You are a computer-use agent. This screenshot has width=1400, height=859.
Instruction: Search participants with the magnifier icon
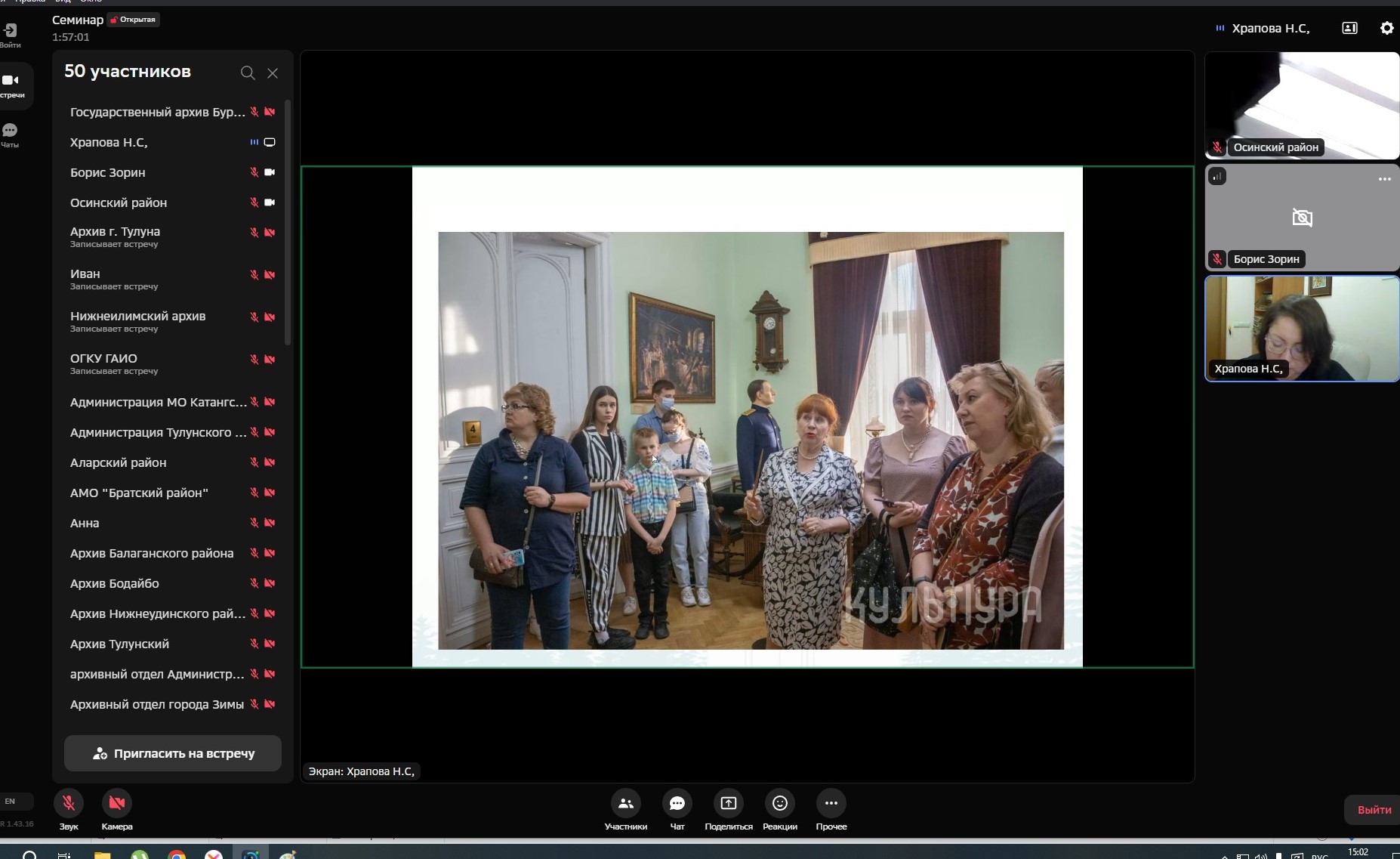point(247,73)
